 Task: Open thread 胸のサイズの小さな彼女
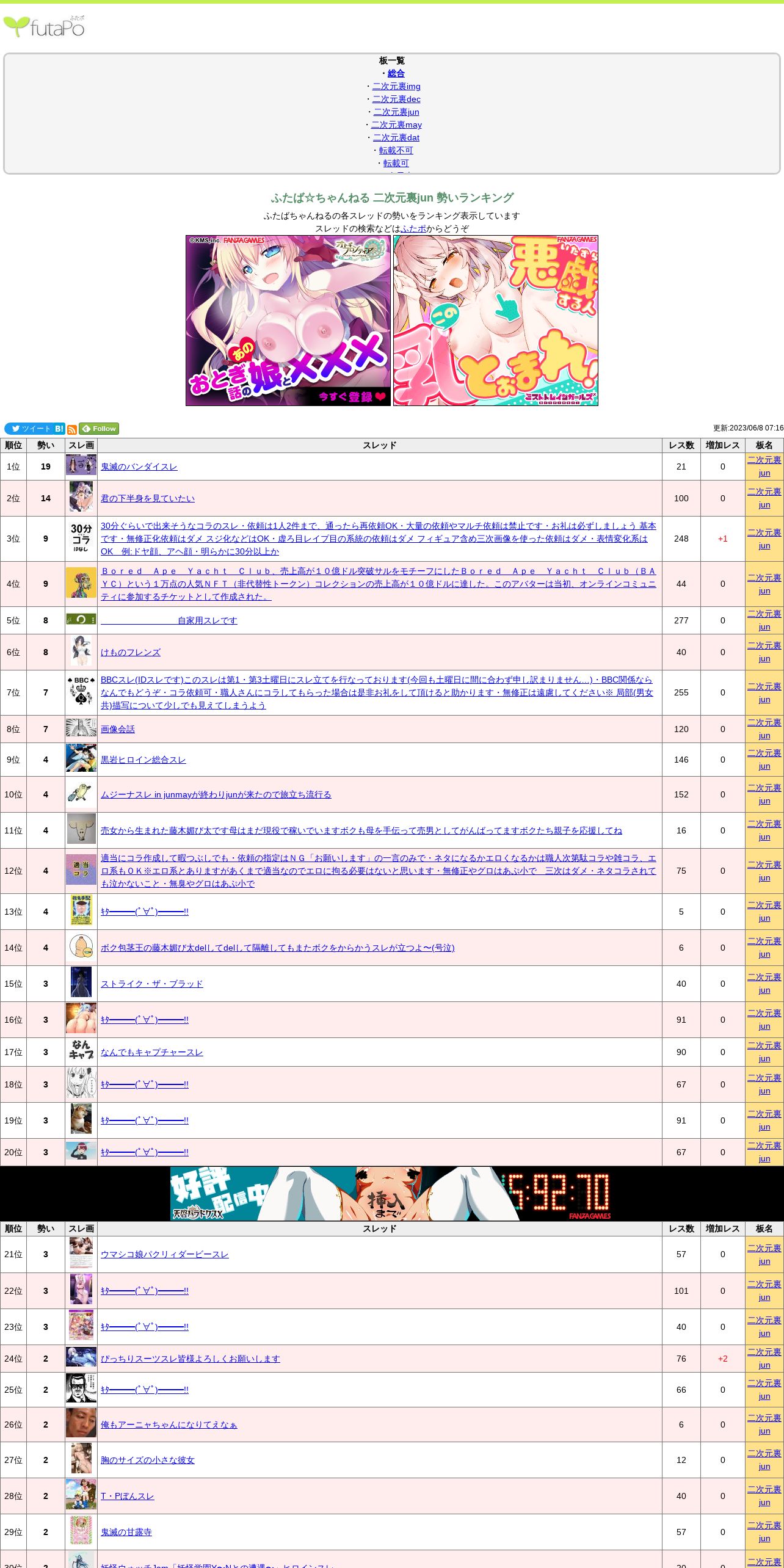(148, 1460)
